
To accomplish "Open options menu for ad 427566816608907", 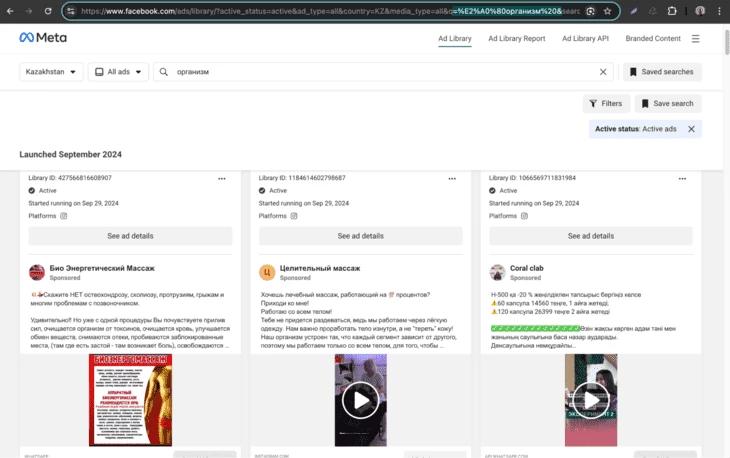I will [222, 179].
